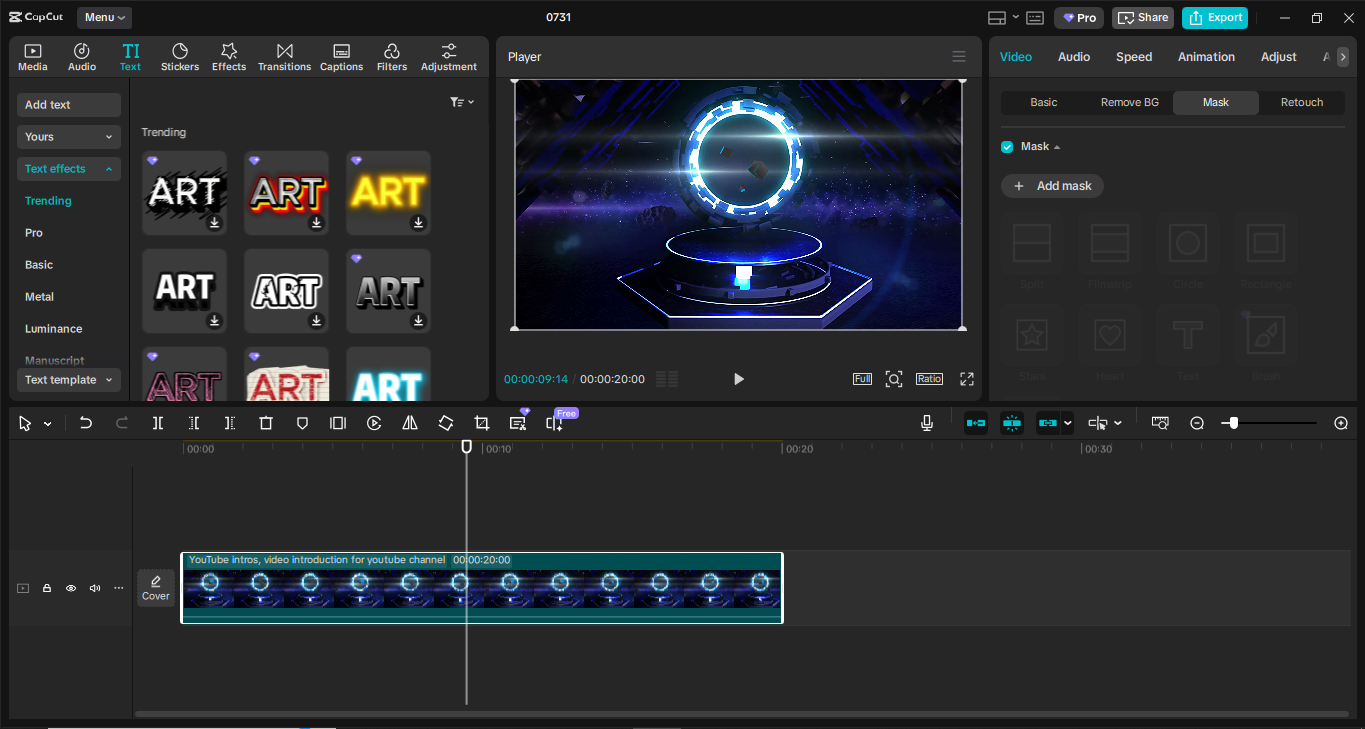Open the Menu dropdown at top left
The height and width of the screenshot is (729, 1365).
pyautogui.click(x=104, y=17)
